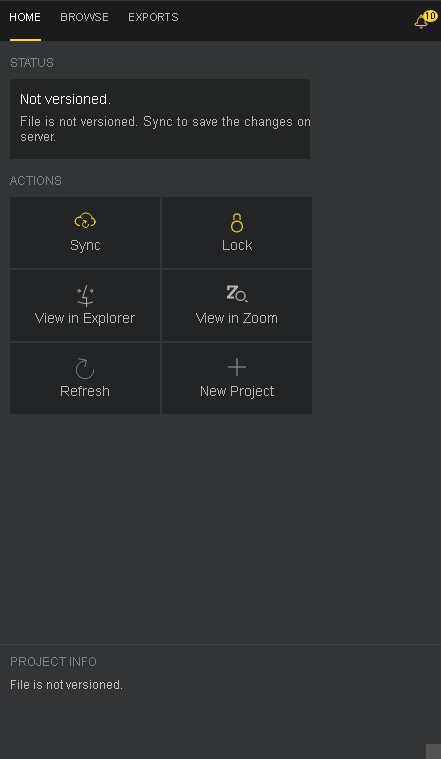Open the EXPORTS tab

[x=153, y=17]
